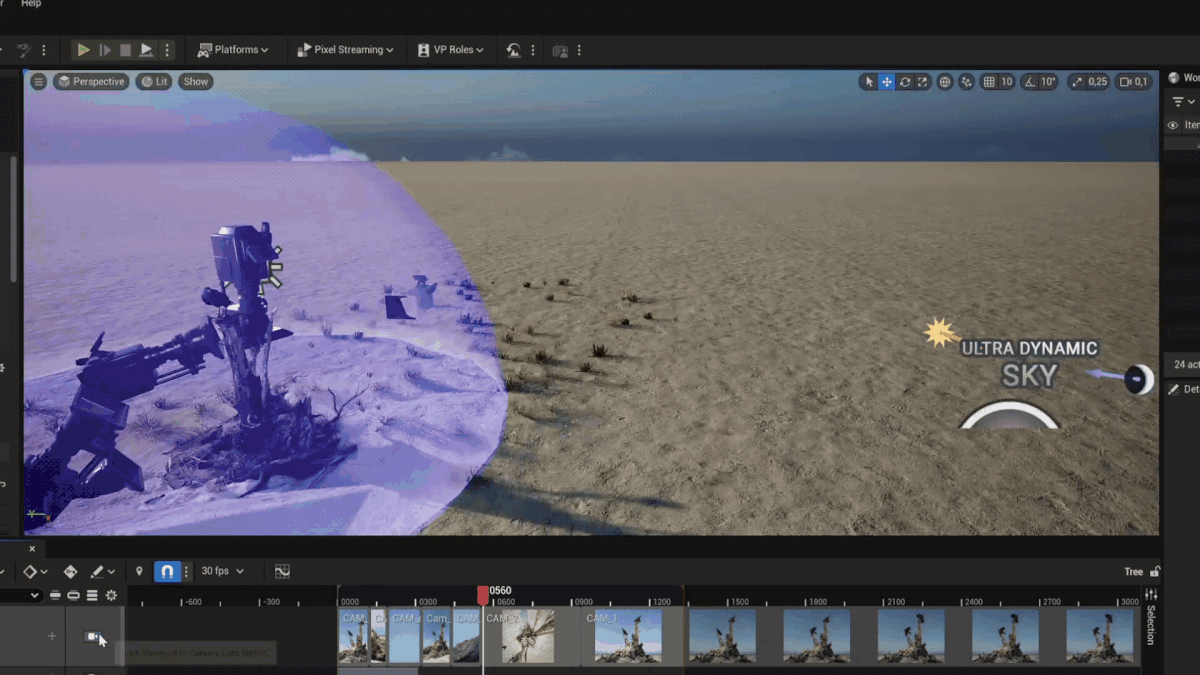Image resolution: width=1200 pixels, height=675 pixels.
Task: Open the VP Roles menu
Action: click(450, 50)
